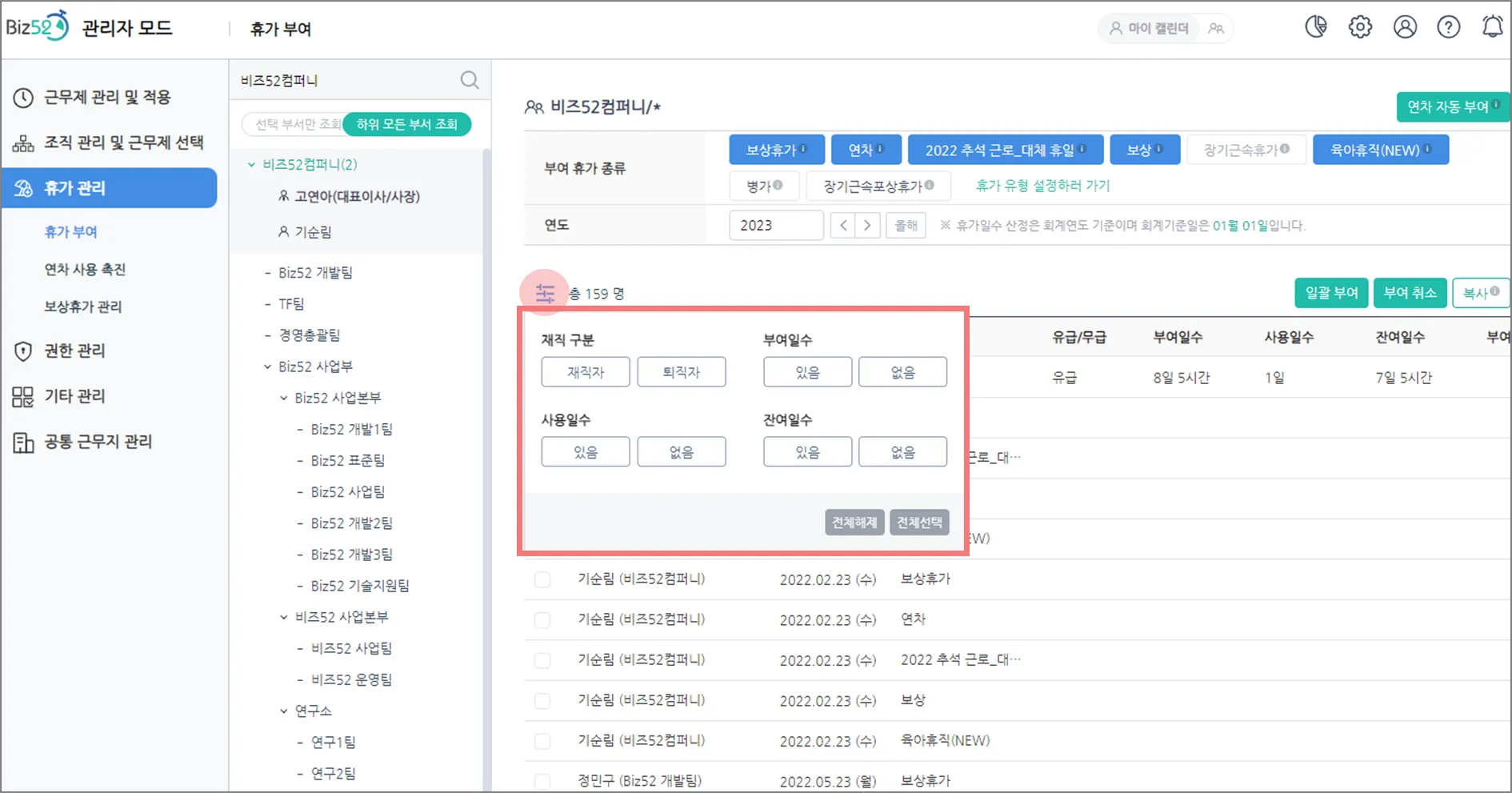Image resolution: width=1512 pixels, height=793 pixels.
Task: Click the 일괄 부여 button
Action: click(1332, 293)
